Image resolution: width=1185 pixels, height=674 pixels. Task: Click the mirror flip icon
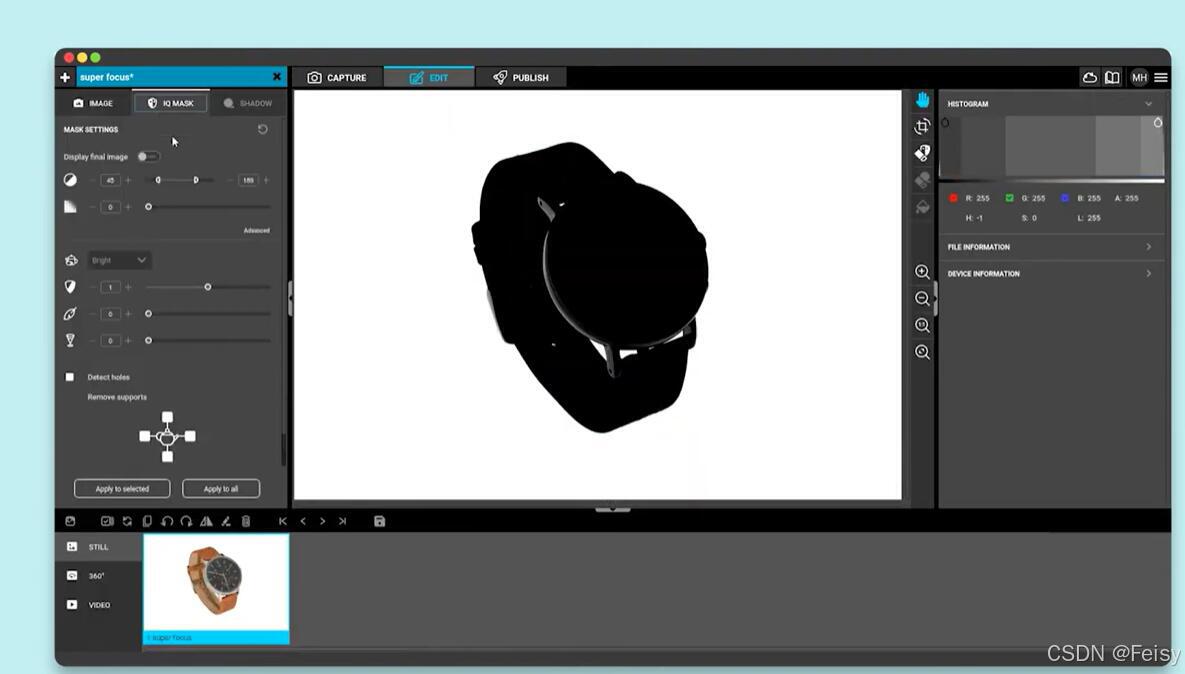(206, 521)
